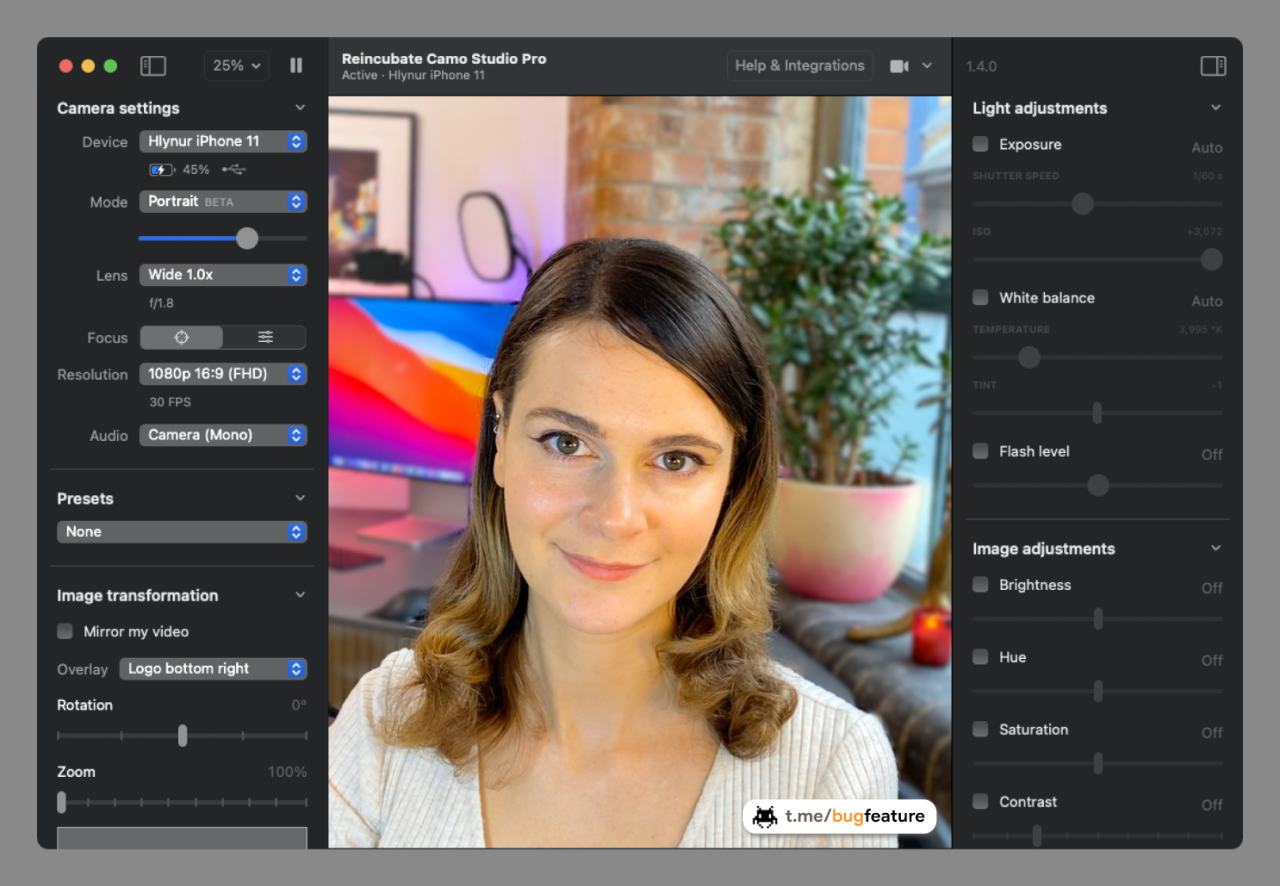Enable the Mirror my video checkbox
This screenshot has width=1280, height=886.
(x=65, y=631)
